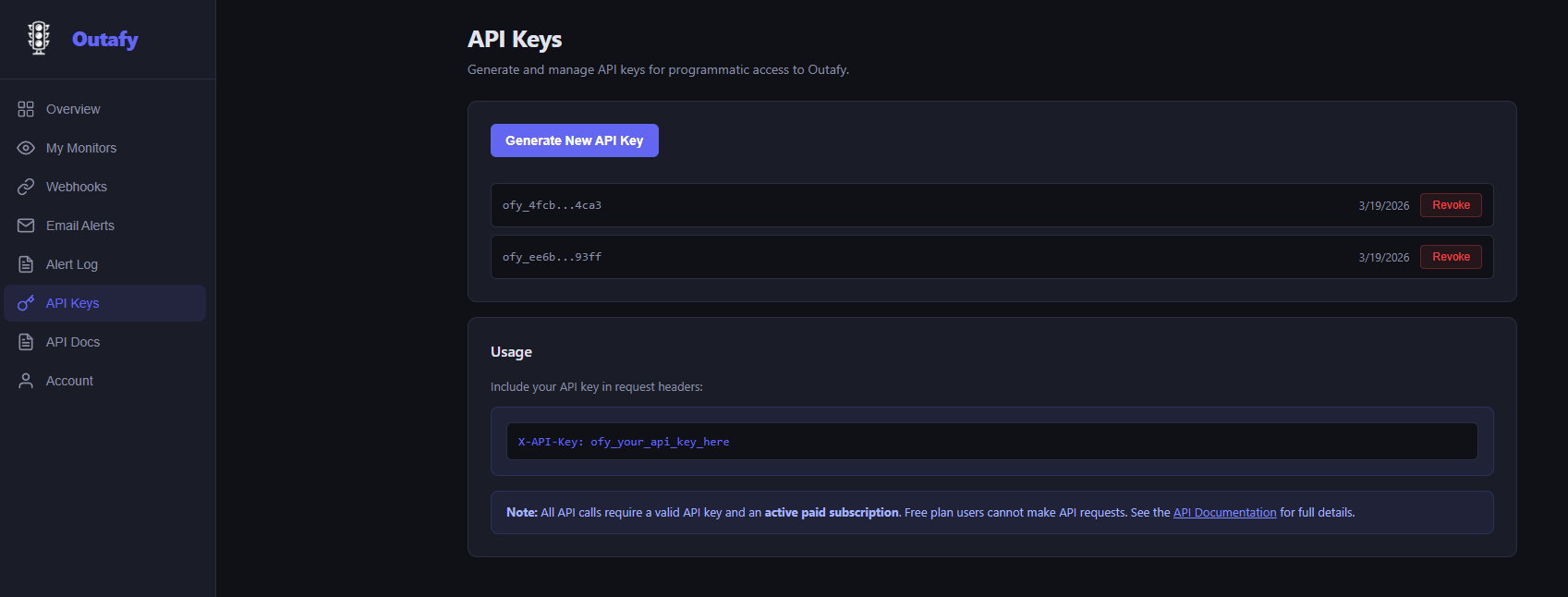Click the Email Alerts envelope icon

(26, 225)
